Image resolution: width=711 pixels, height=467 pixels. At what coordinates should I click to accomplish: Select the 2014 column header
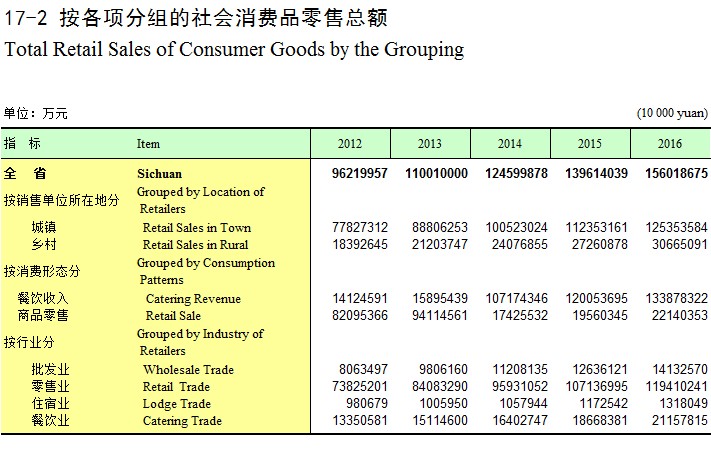(510, 144)
